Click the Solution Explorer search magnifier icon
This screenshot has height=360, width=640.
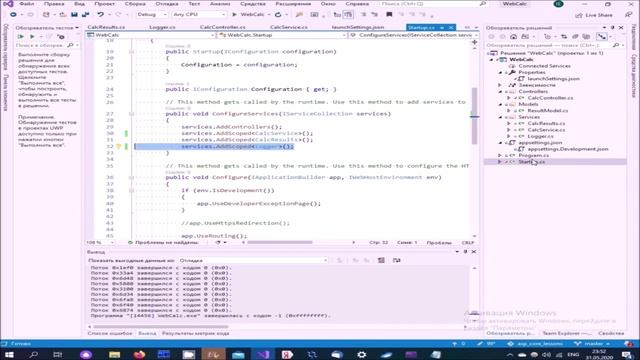[616, 45]
